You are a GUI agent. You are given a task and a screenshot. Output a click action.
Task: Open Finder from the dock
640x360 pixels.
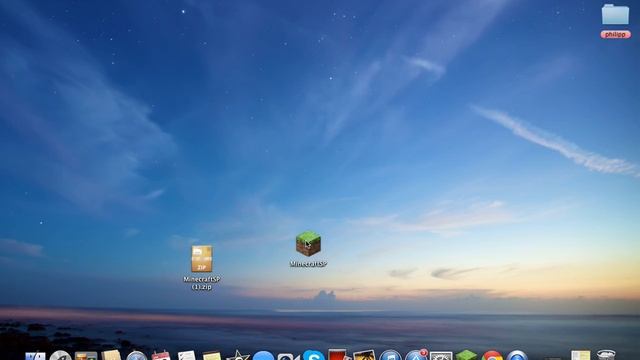[x=36, y=356]
